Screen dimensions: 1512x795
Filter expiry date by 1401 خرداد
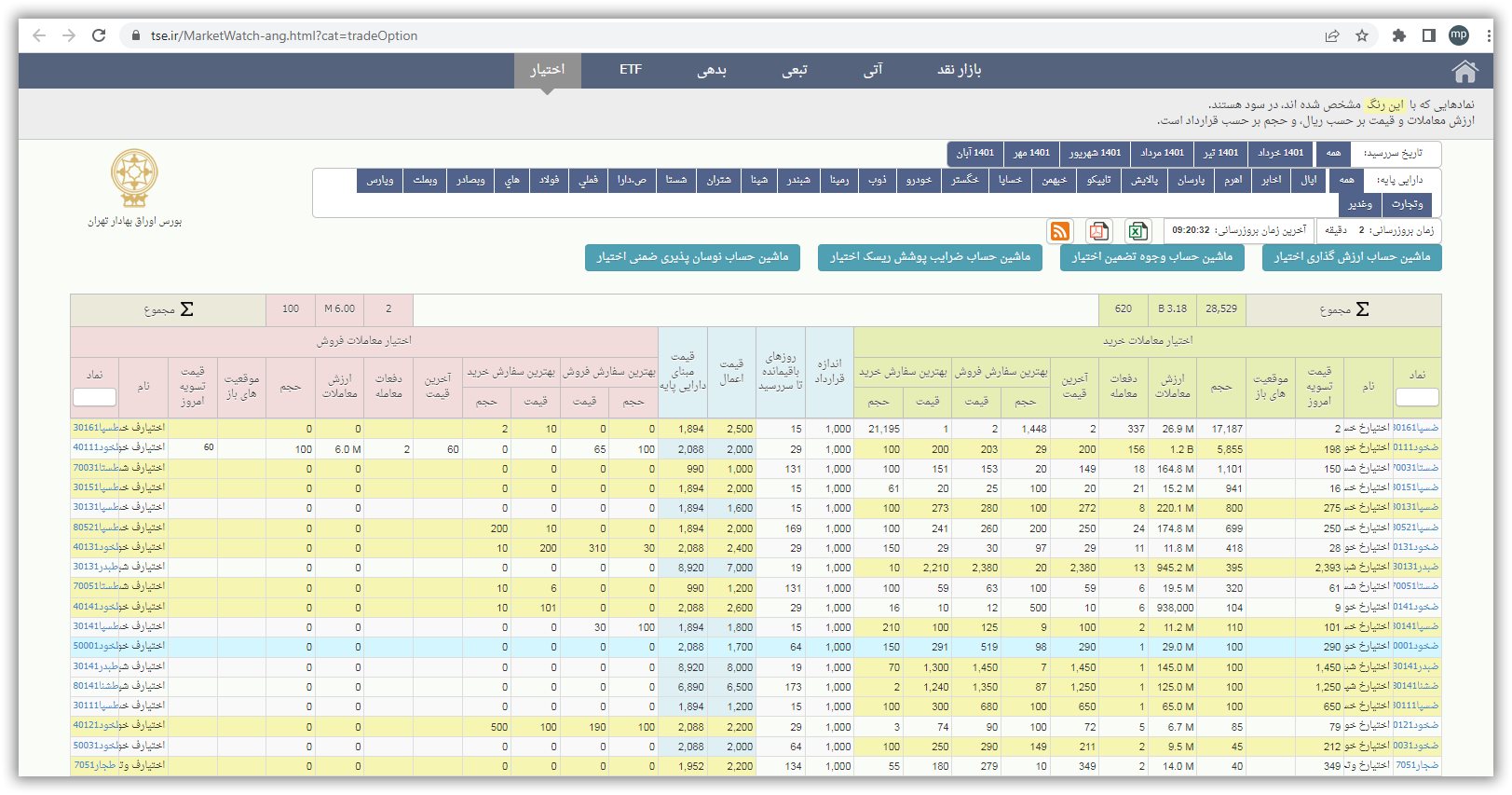click(1281, 153)
